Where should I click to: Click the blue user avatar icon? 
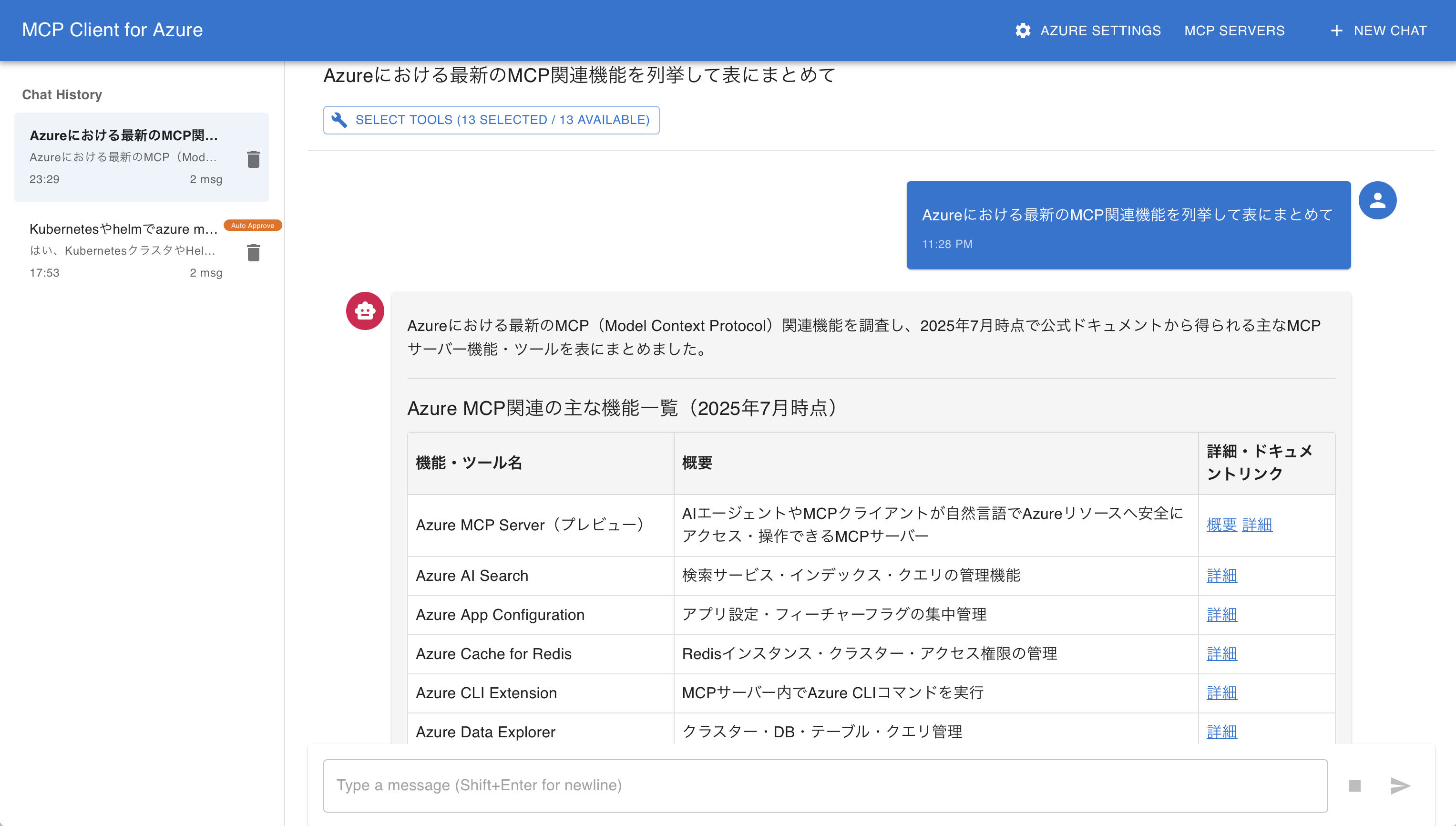[x=1377, y=200]
